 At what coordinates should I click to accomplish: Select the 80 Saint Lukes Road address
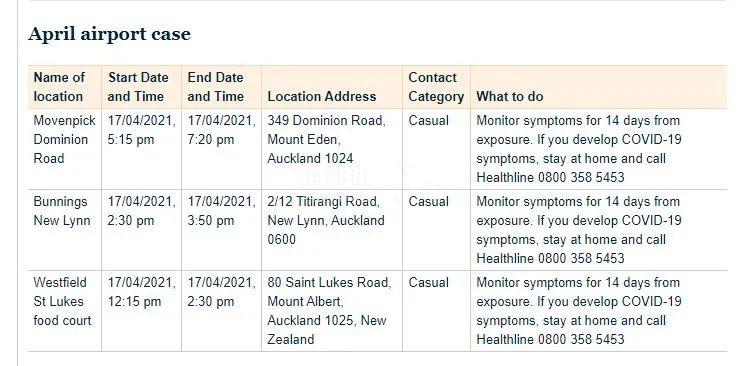click(329, 311)
